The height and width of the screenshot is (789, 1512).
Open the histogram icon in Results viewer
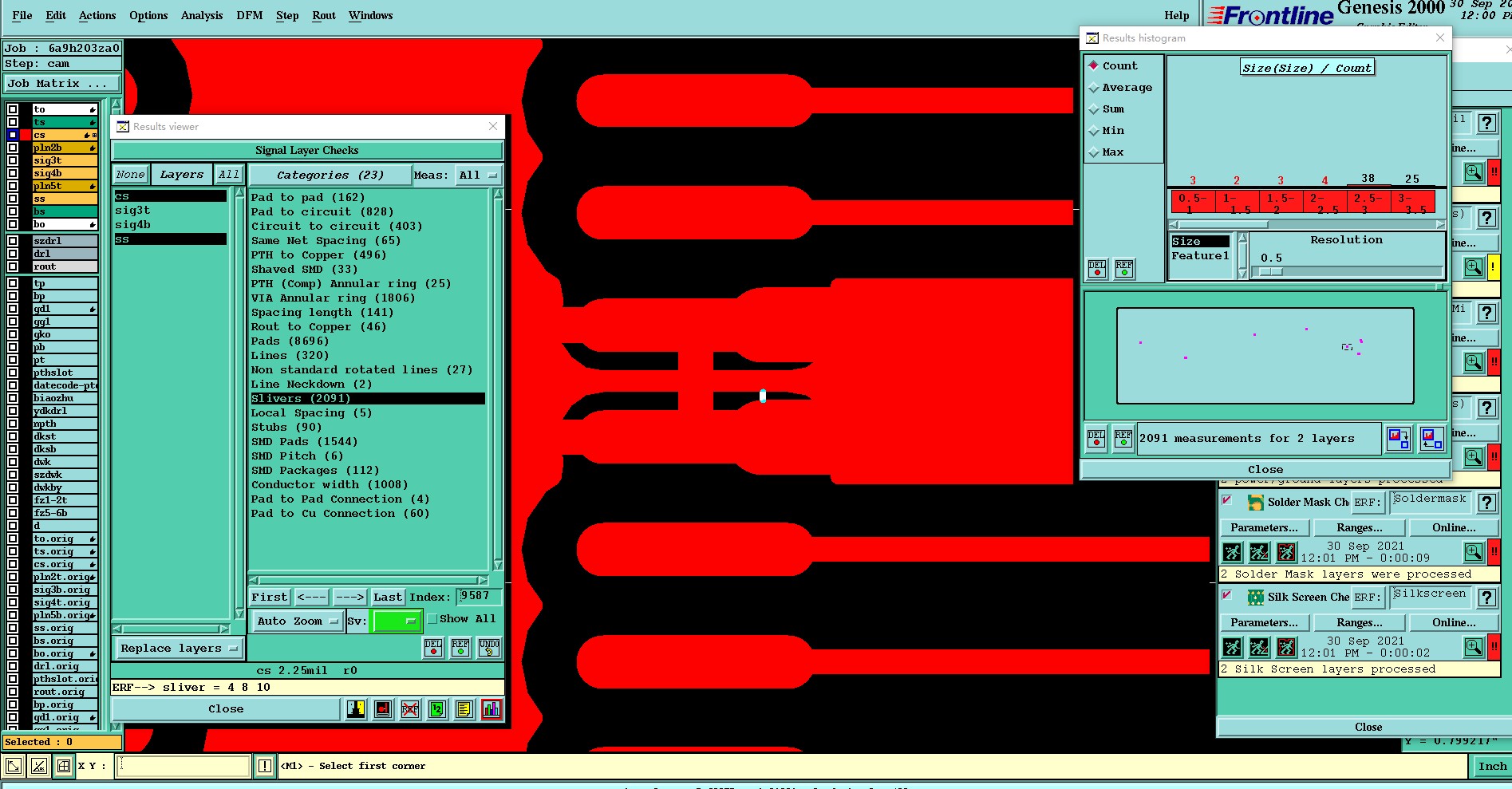[x=491, y=709]
